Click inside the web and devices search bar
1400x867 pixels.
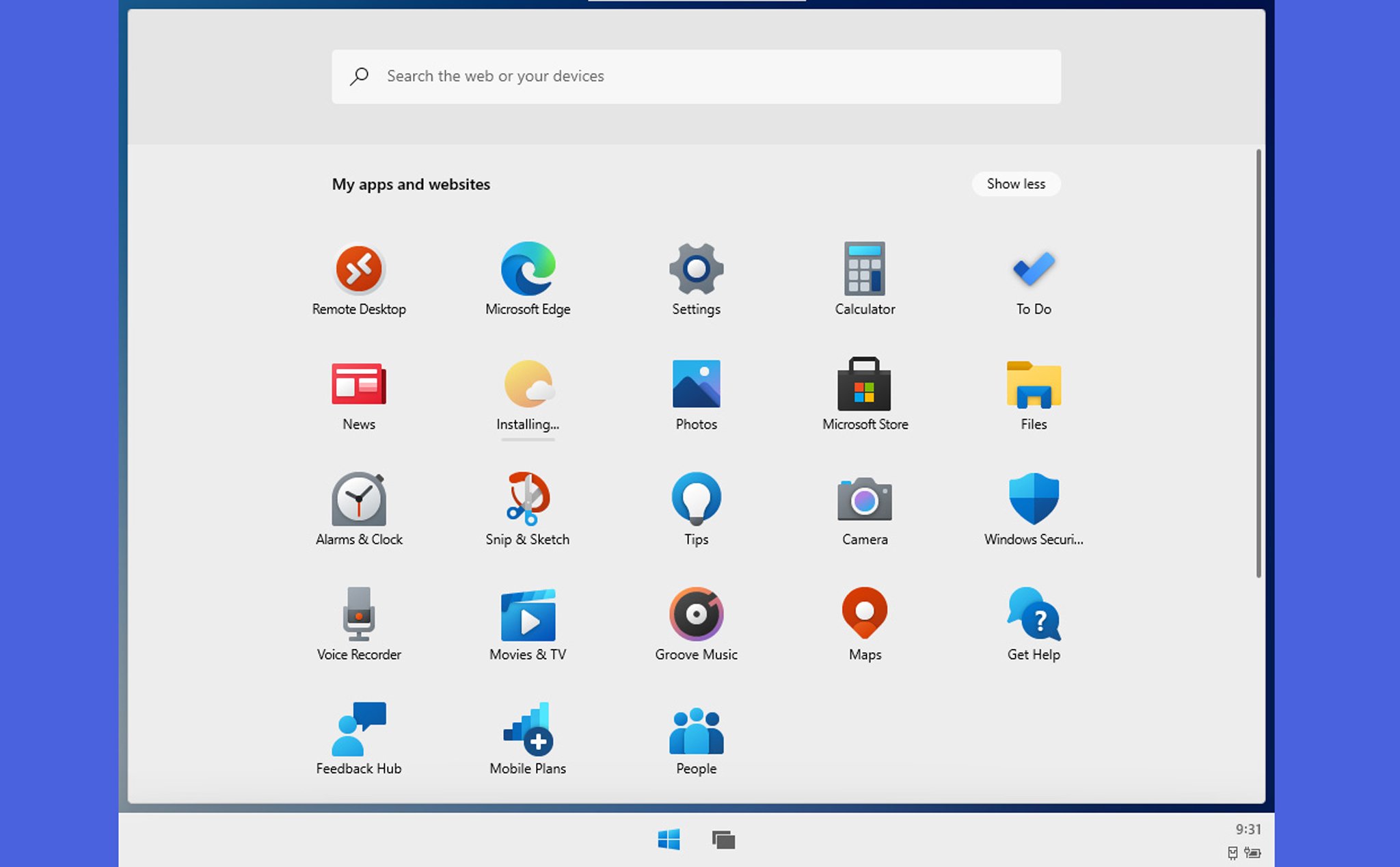(x=696, y=76)
